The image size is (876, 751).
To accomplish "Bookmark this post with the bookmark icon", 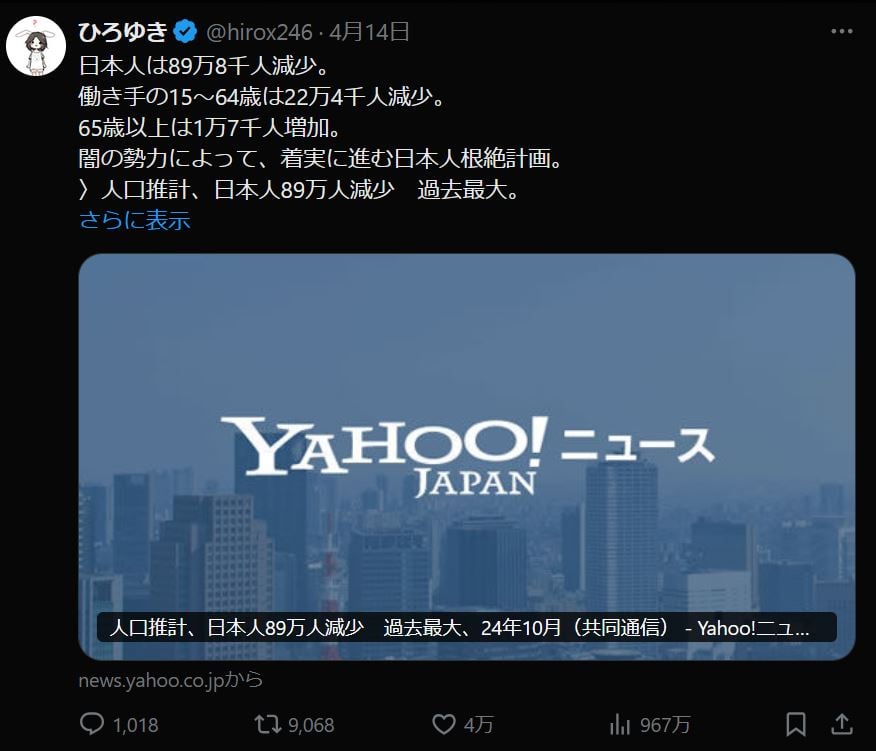I will tap(796, 724).
